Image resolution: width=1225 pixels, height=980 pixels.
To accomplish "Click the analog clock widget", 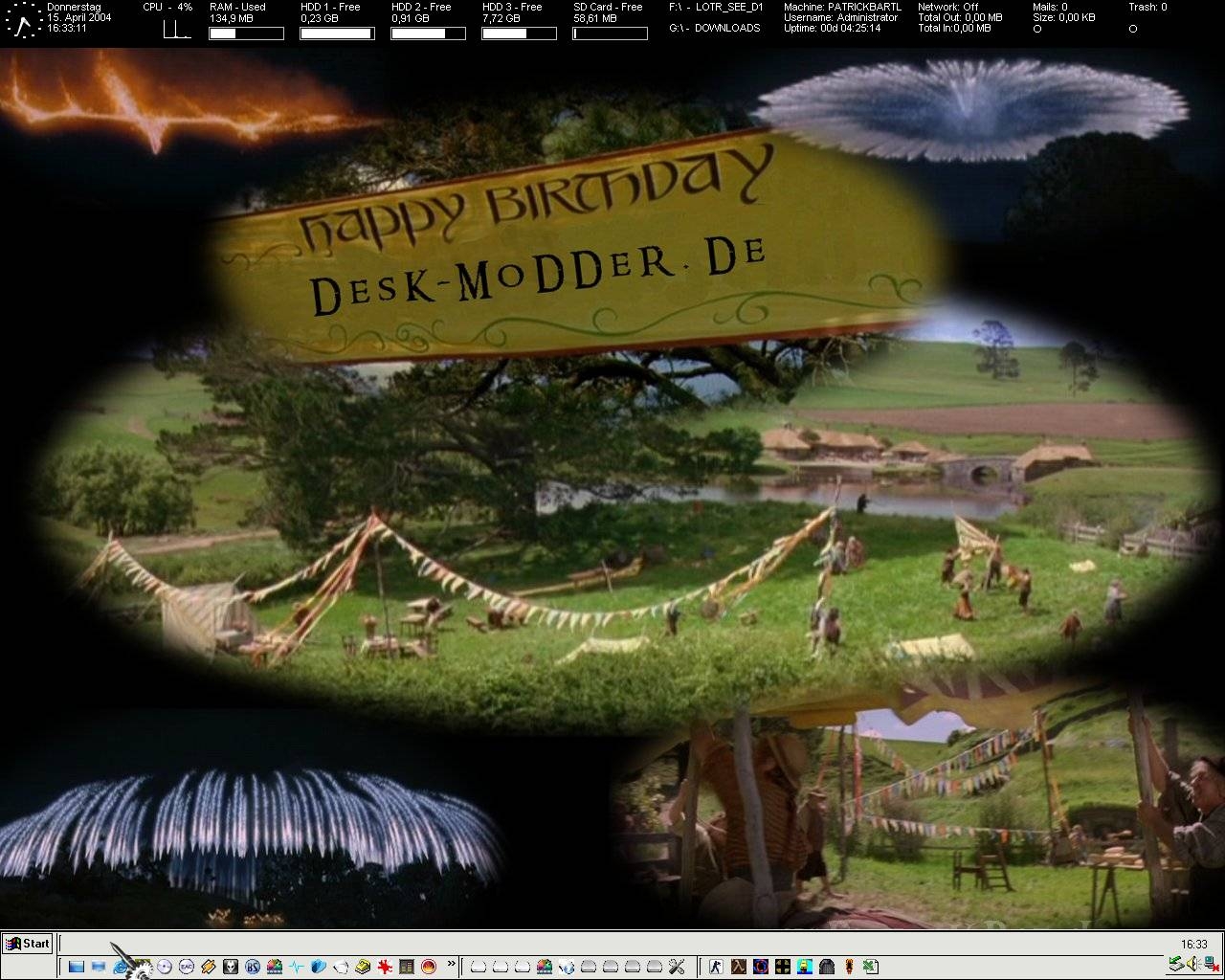I will [x=23, y=21].
